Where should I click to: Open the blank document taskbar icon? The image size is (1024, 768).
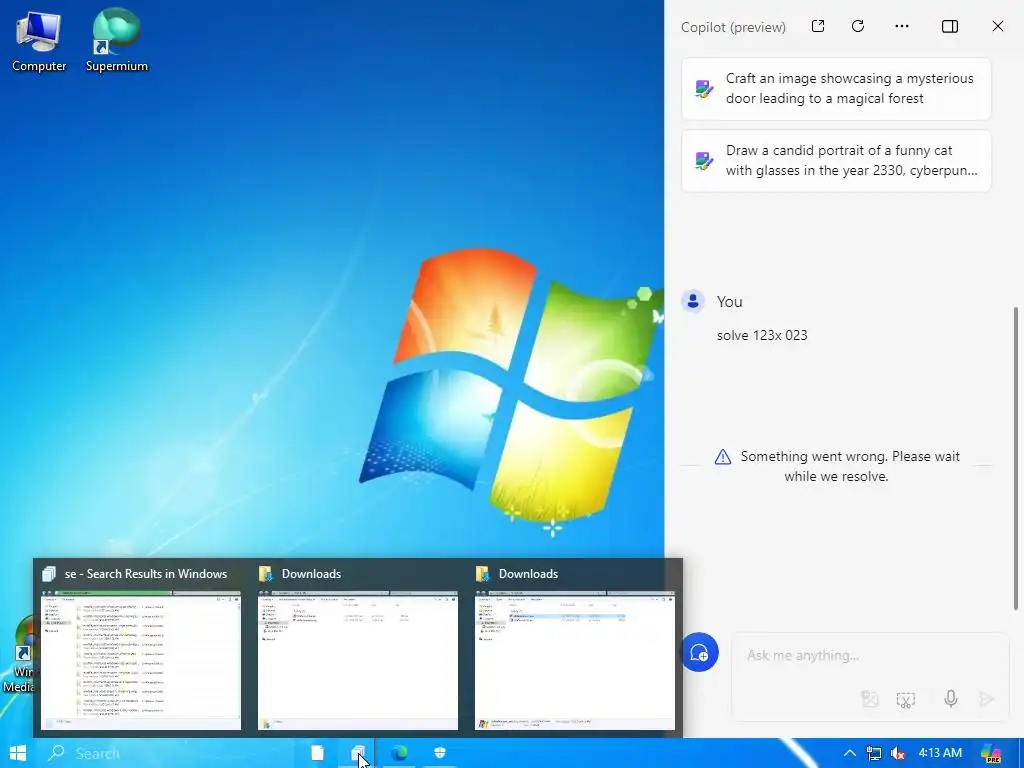click(x=317, y=754)
